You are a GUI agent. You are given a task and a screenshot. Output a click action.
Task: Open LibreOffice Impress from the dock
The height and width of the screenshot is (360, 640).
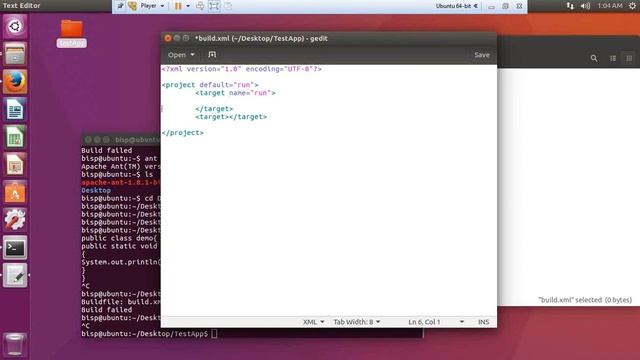pyautogui.click(x=15, y=164)
